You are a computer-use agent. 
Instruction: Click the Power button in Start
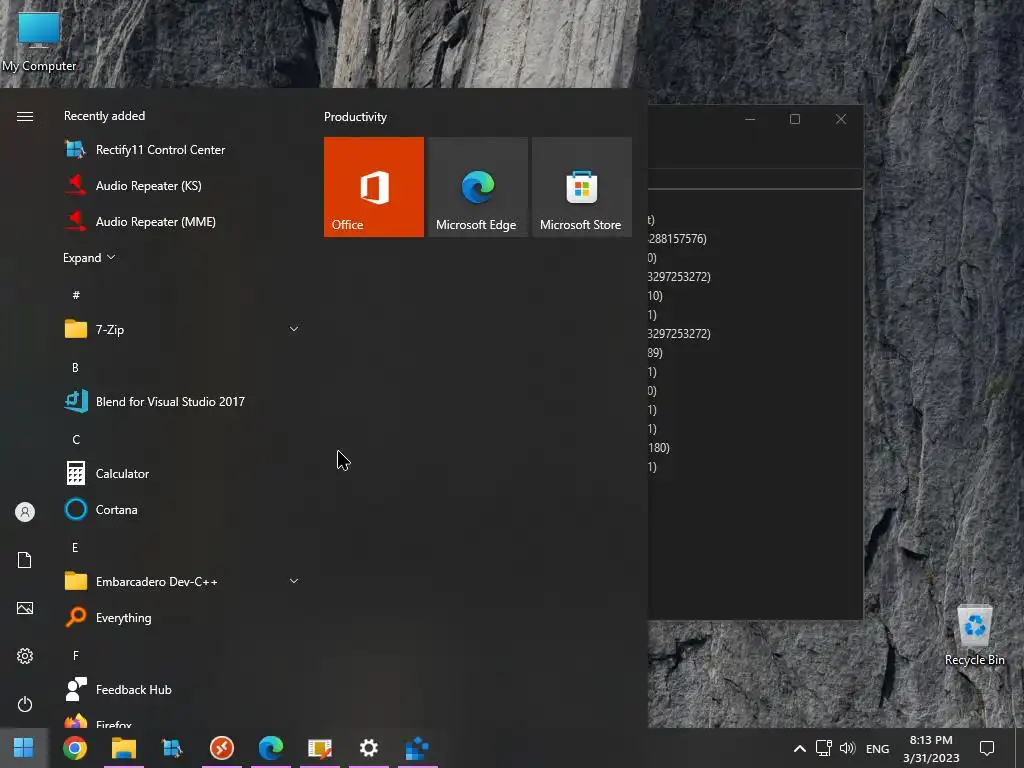click(25, 704)
